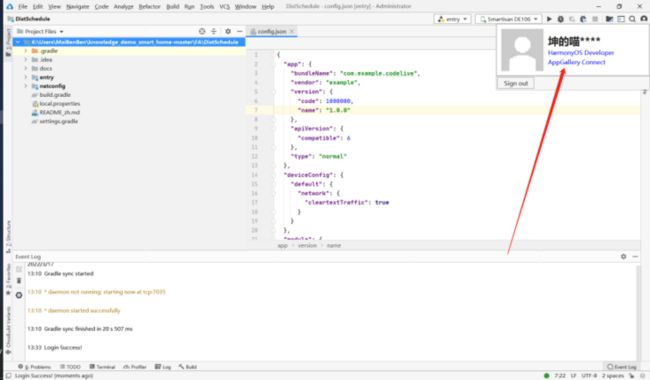Image resolution: width=650 pixels, height=380 pixels.
Task: Start debugging with the bug icon
Action: click(560, 19)
